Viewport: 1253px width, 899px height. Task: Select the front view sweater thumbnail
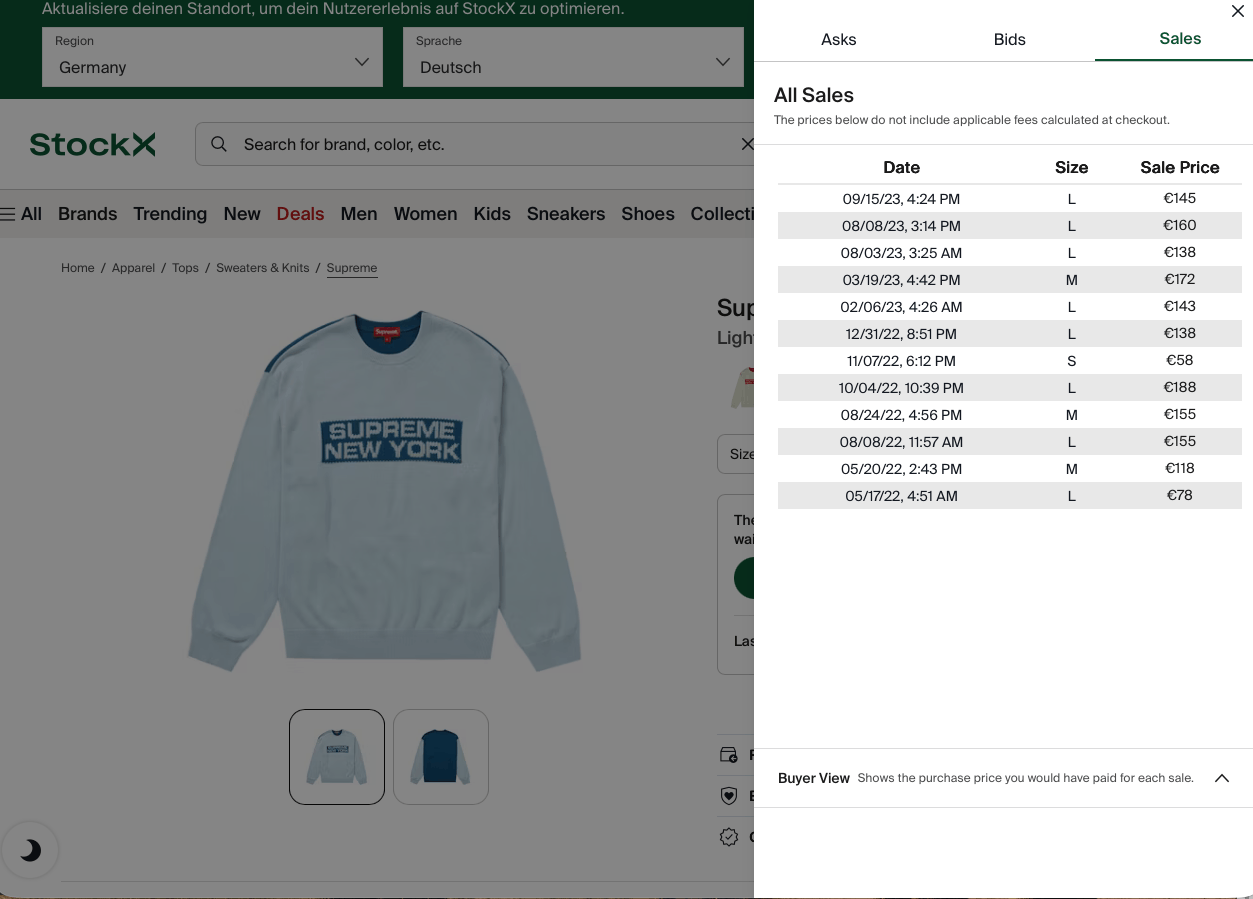point(337,757)
